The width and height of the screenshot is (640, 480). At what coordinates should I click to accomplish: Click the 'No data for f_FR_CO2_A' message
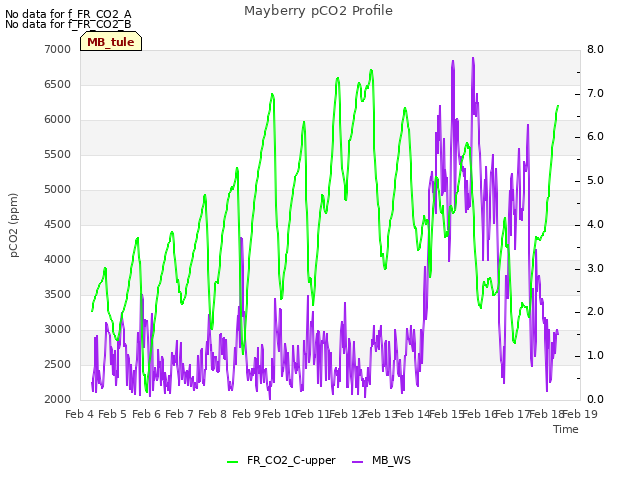pos(68,14)
